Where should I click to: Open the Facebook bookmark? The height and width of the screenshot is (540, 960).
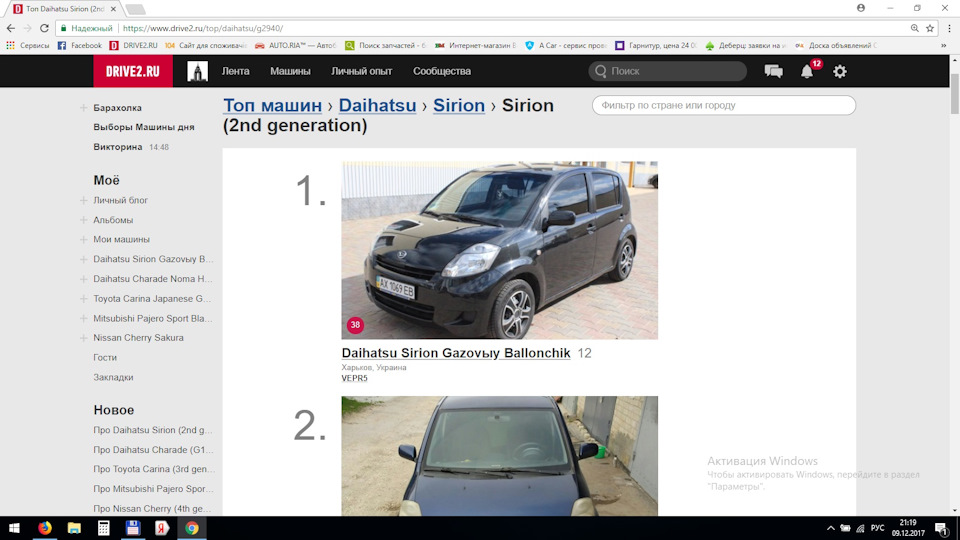point(80,45)
